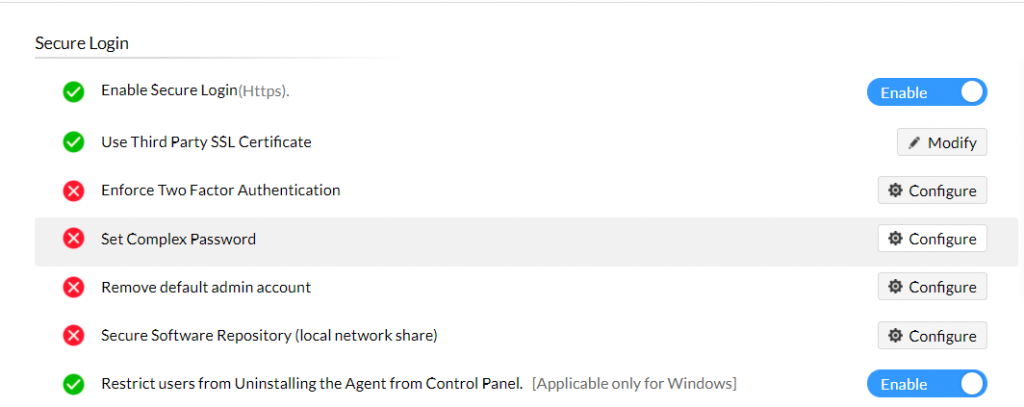Click the Applicable only for Windows note
Viewport: 1024px width, 407px height.
pos(635,383)
